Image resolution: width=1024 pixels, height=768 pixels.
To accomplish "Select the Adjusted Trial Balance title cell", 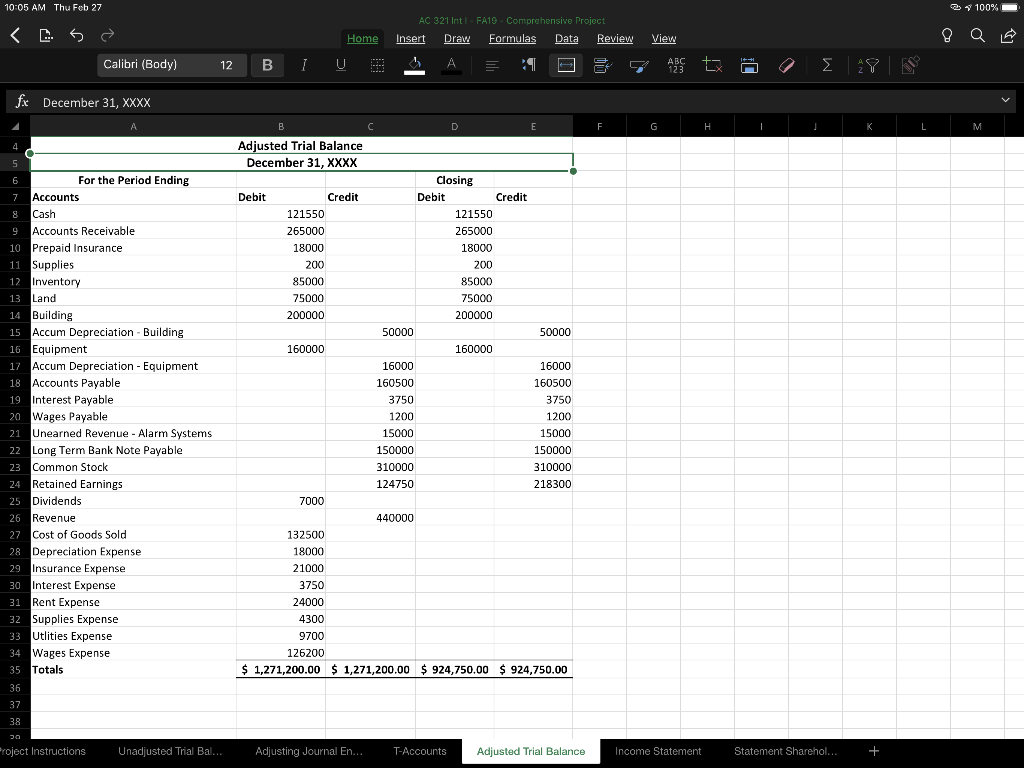I will click(301, 146).
